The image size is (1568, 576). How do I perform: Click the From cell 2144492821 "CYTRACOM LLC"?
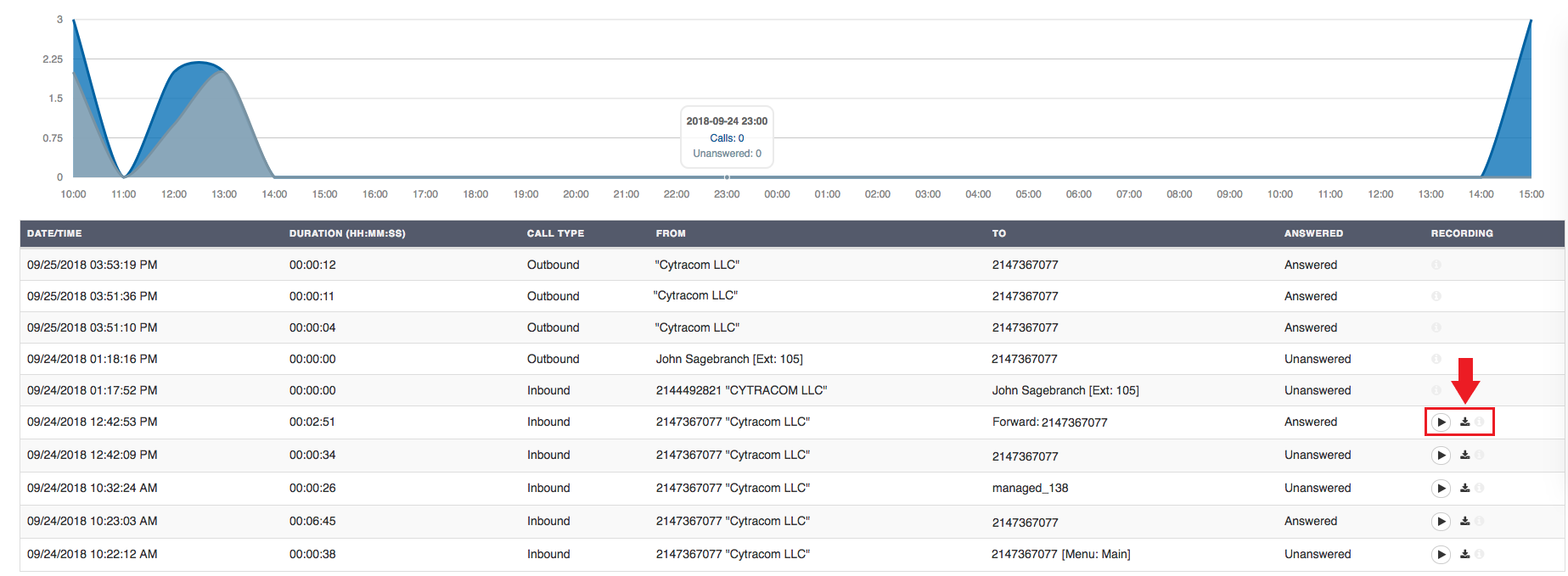(x=742, y=390)
